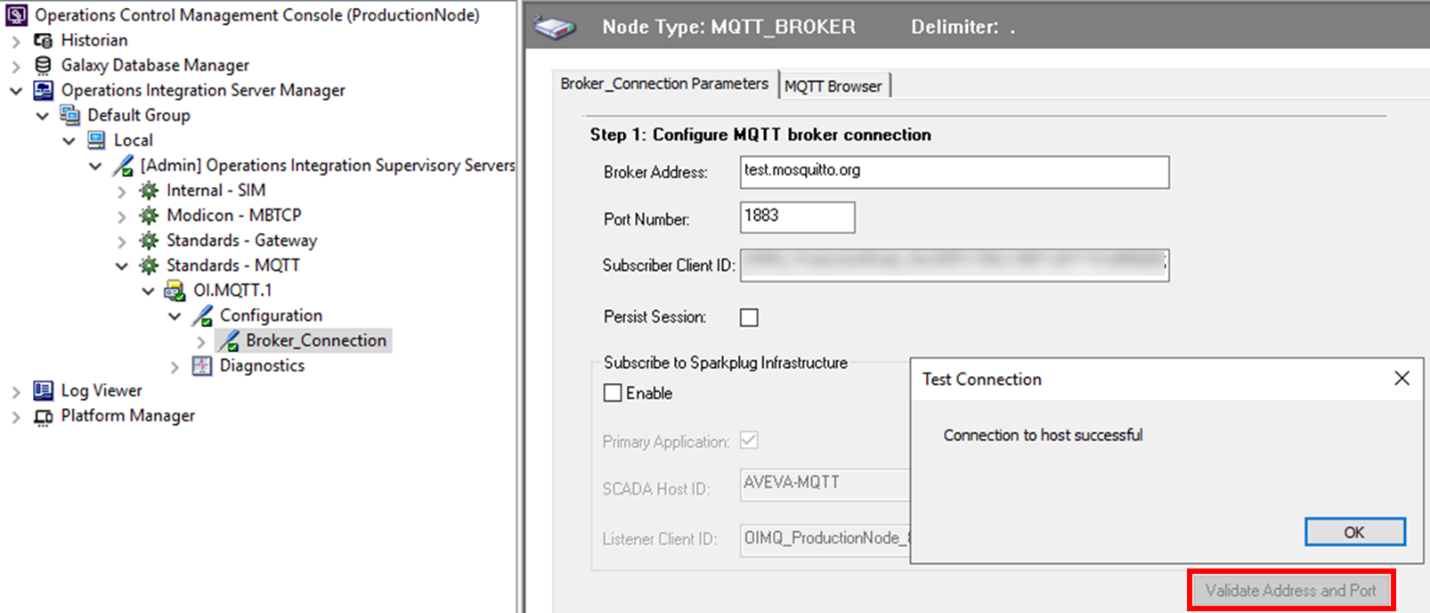1430x613 pixels.
Task: Collapse the Operations Integration Server Manager node
Action: [x=16, y=90]
